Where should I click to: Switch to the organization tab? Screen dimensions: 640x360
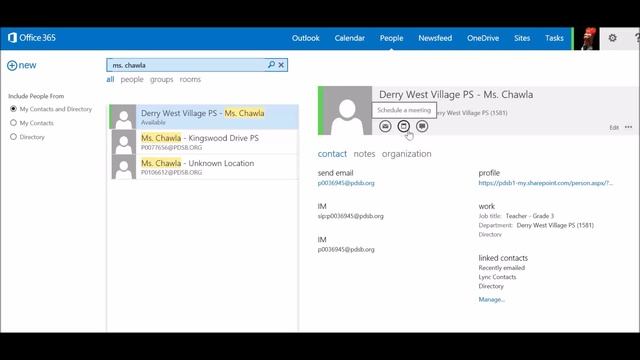(x=407, y=154)
